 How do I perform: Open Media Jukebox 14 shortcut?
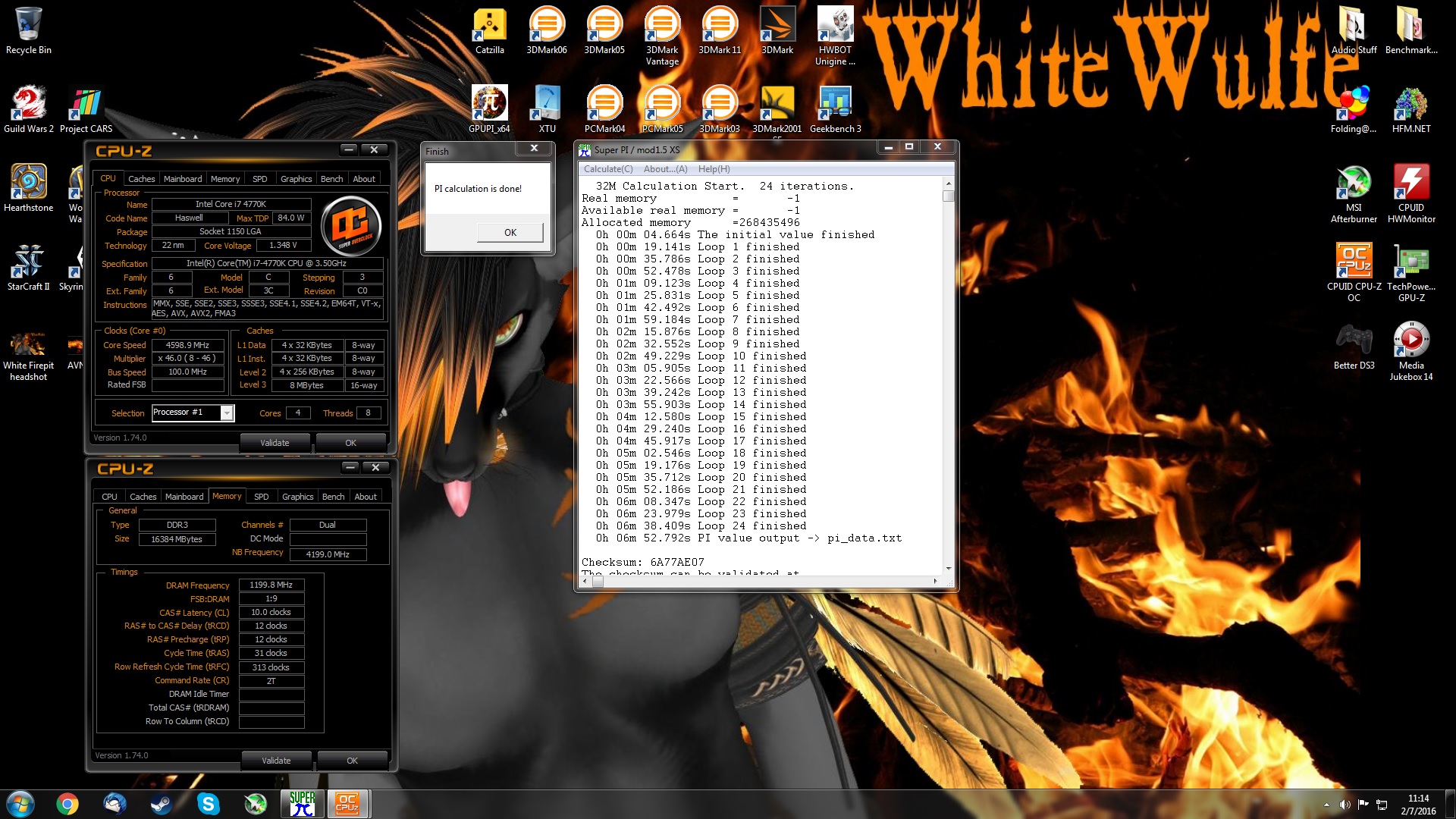[1411, 351]
